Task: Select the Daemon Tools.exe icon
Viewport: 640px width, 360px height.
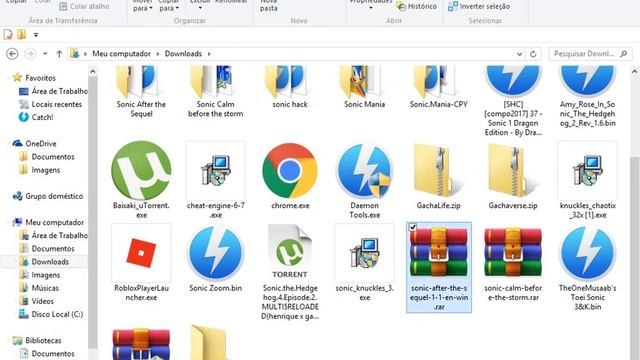Action: (364, 171)
